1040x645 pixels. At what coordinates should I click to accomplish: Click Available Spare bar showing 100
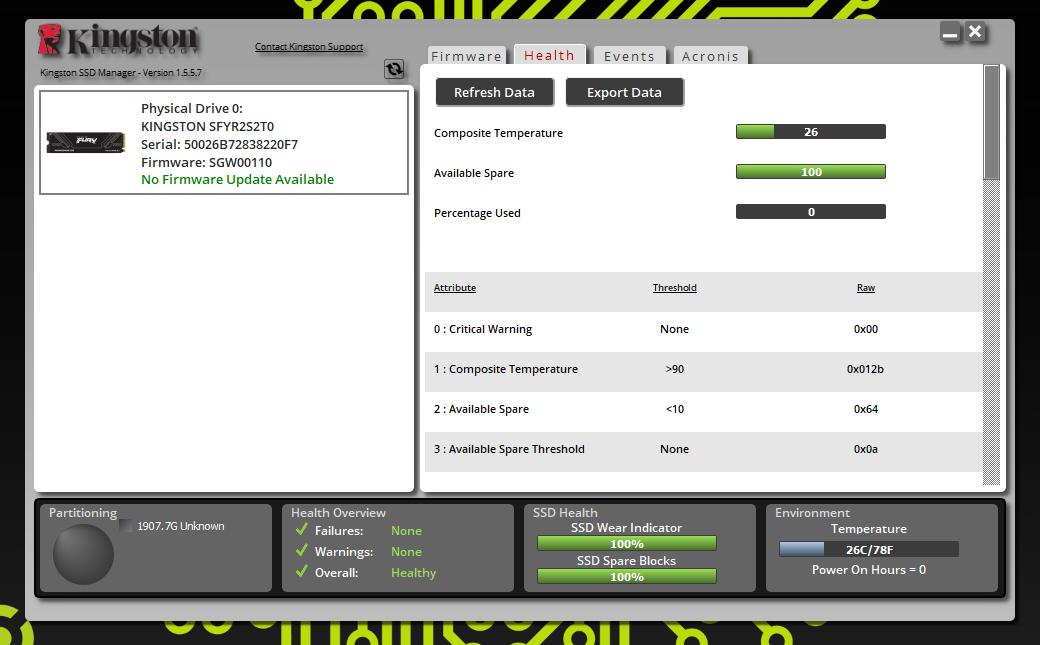pos(811,172)
